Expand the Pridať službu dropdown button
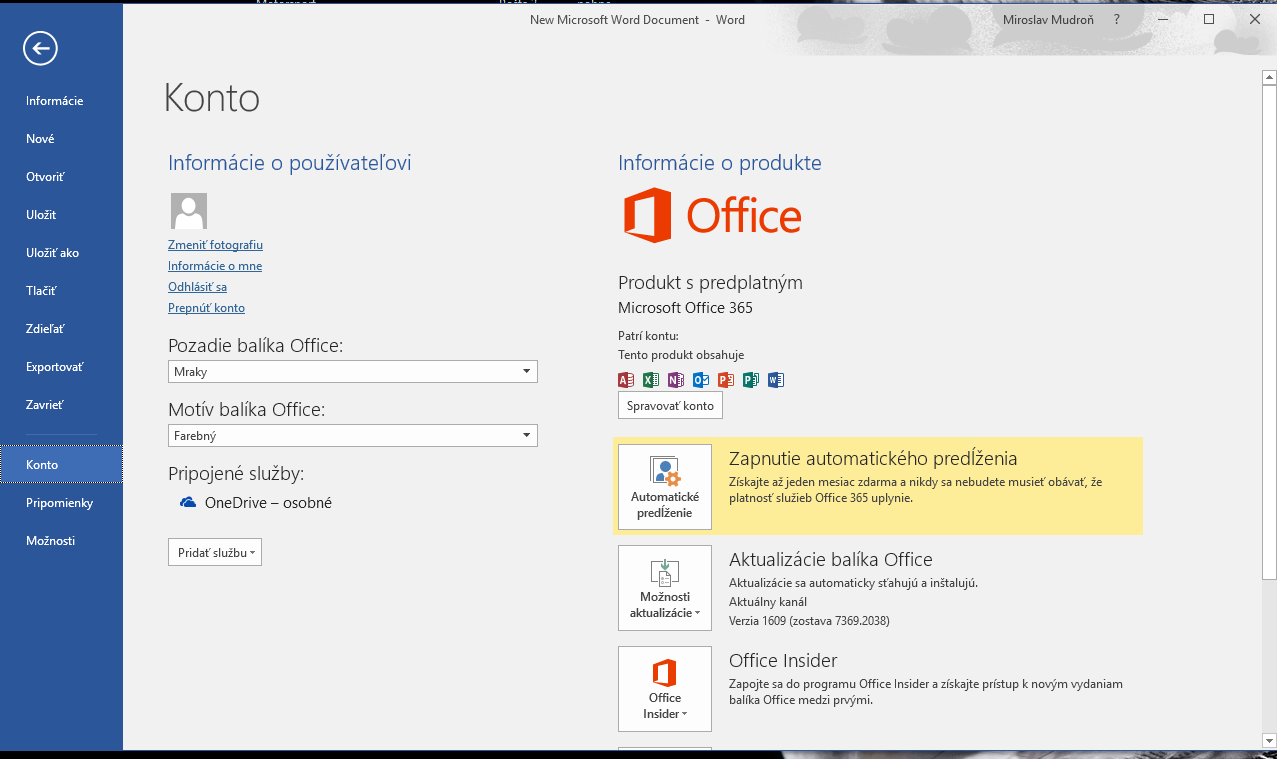This screenshot has width=1277, height=759. [215, 552]
